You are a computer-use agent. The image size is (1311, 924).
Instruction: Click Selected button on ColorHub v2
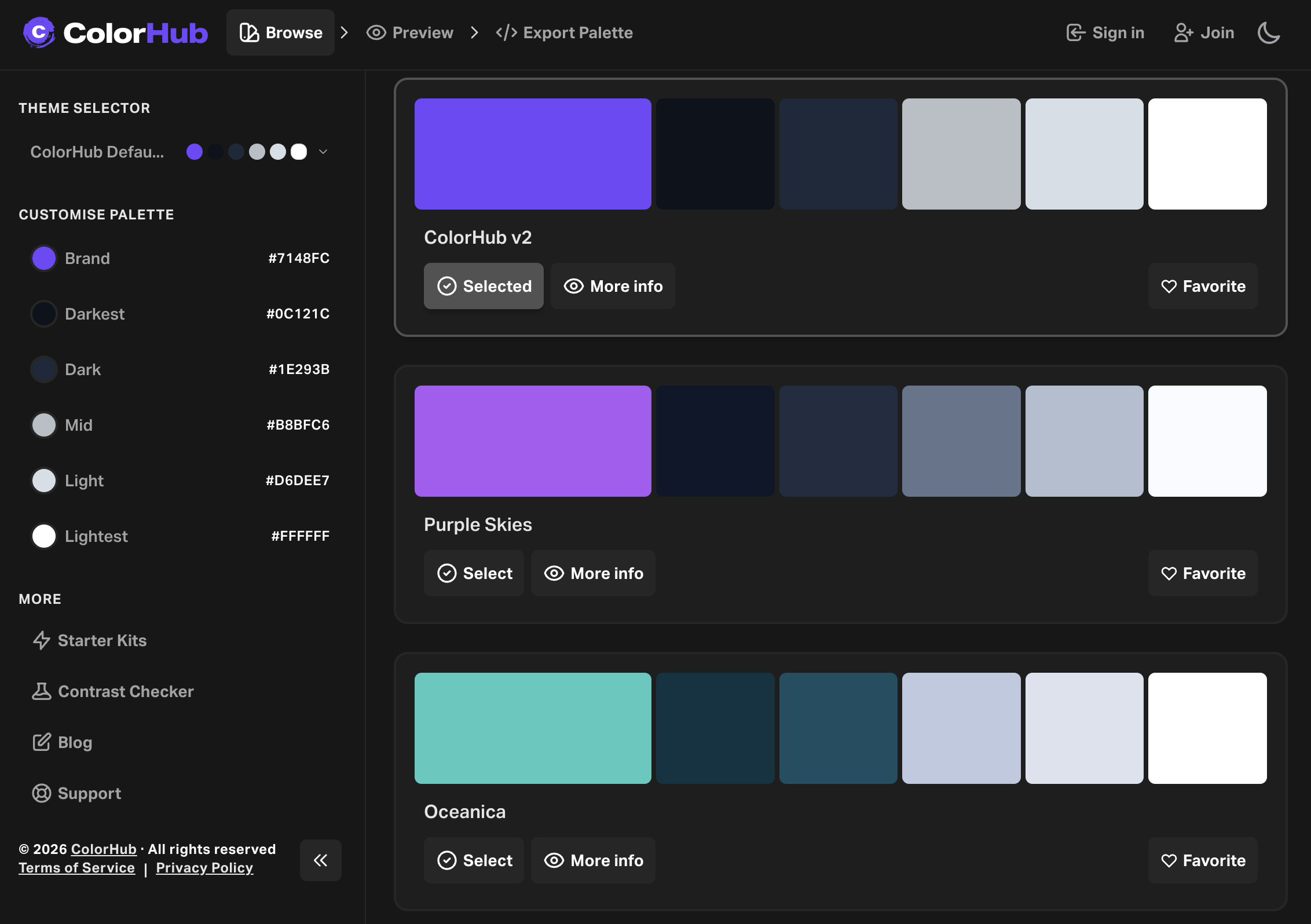[484, 286]
